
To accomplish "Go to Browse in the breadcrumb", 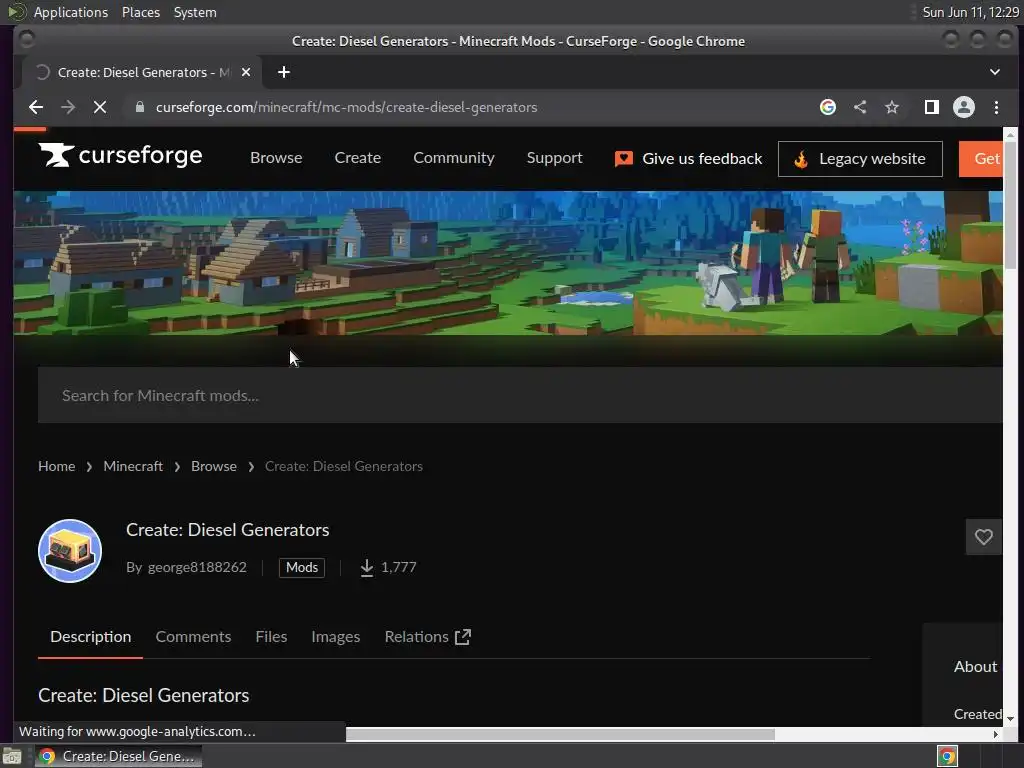I will click(214, 466).
